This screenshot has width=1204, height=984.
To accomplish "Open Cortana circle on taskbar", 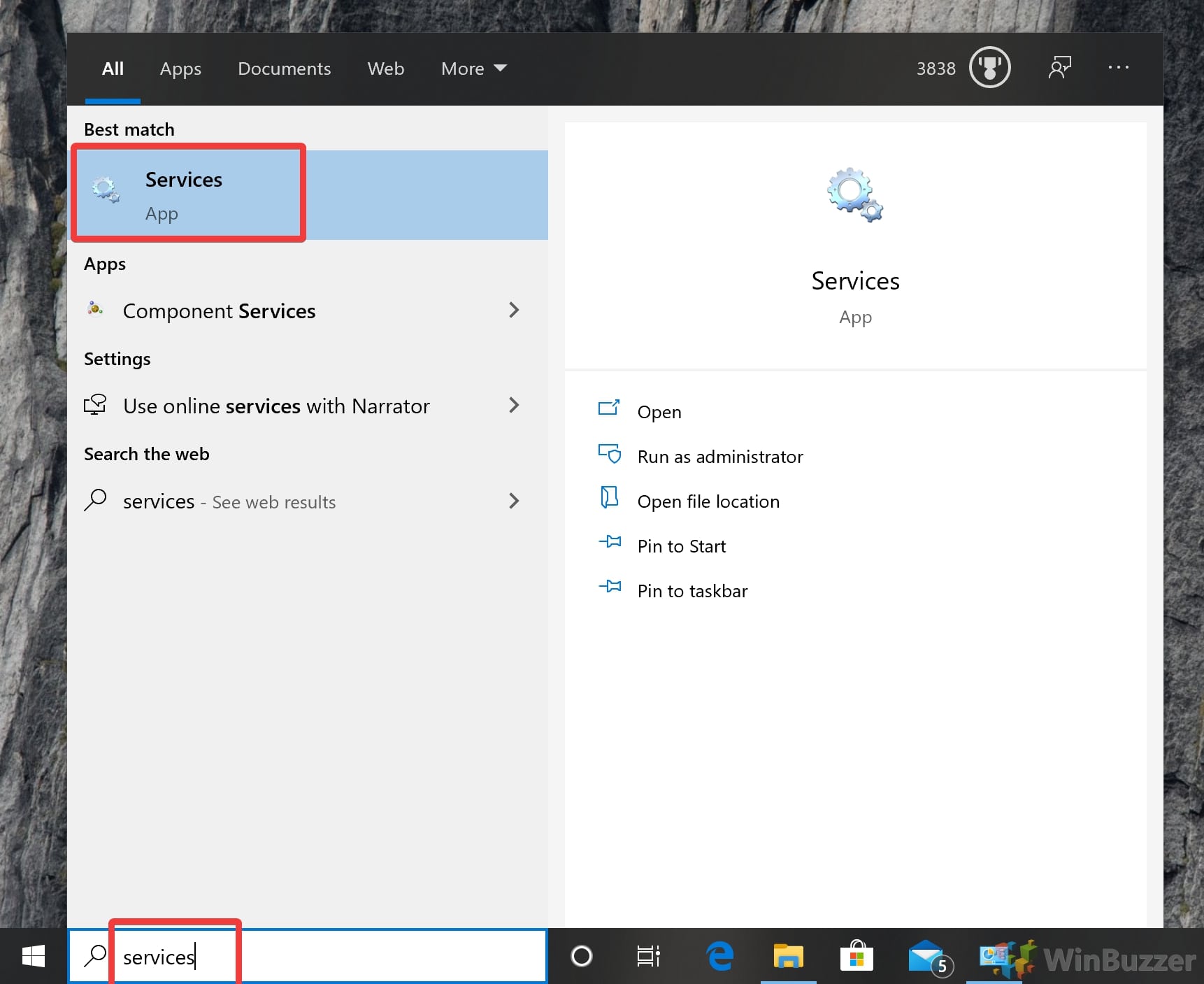I will [x=581, y=956].
